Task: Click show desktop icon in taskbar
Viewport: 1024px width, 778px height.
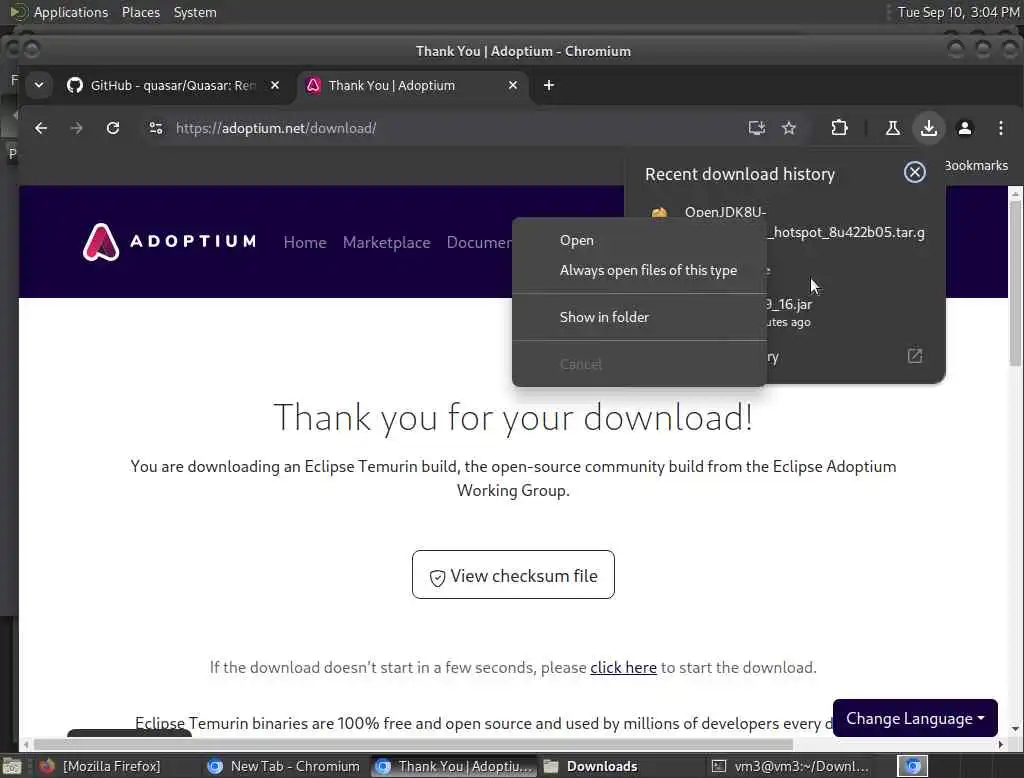Action: click(x=12, y=766)
